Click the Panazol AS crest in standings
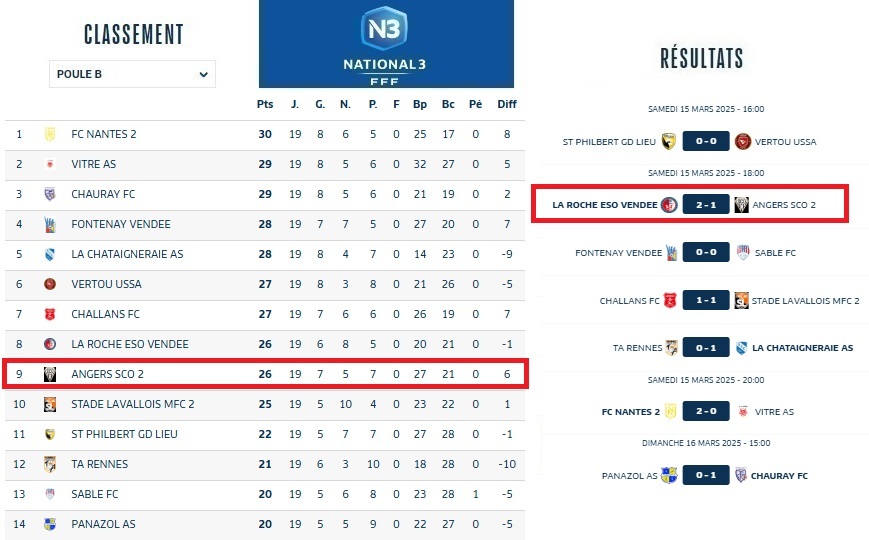This screenshot has height=540, width=869. tap(49, 524)
